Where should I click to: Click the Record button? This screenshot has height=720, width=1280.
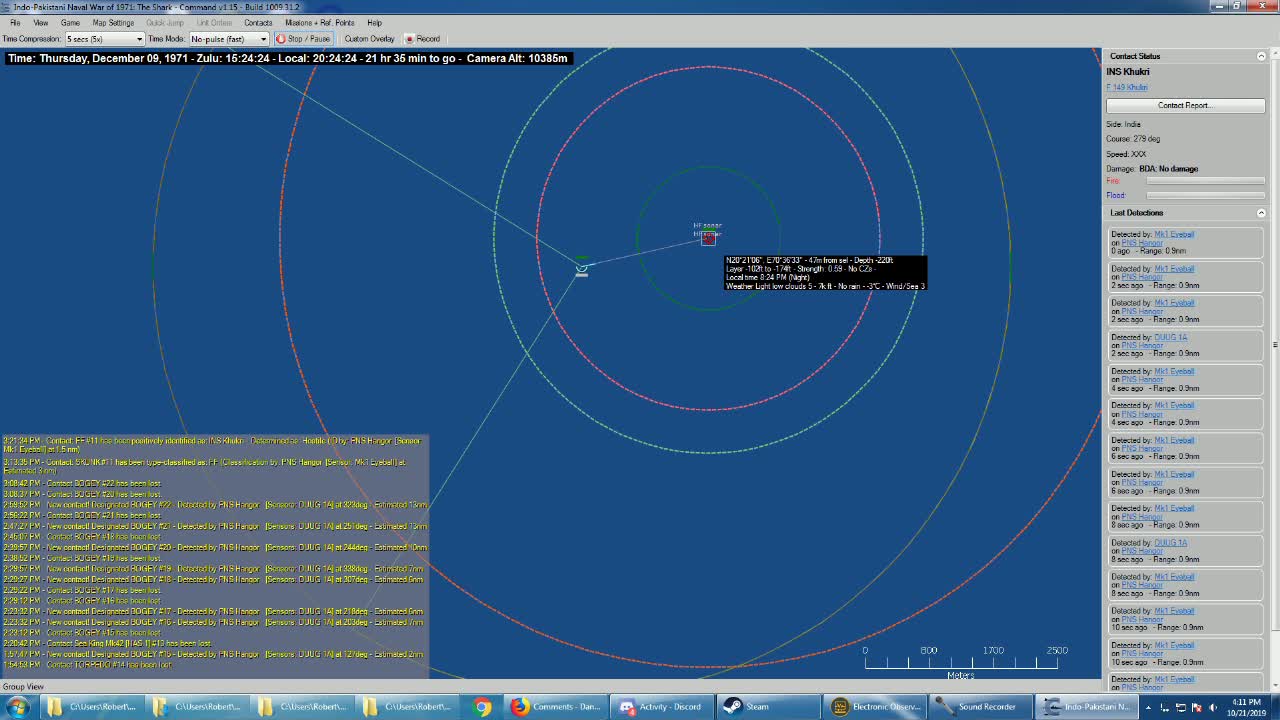point(423,39)
